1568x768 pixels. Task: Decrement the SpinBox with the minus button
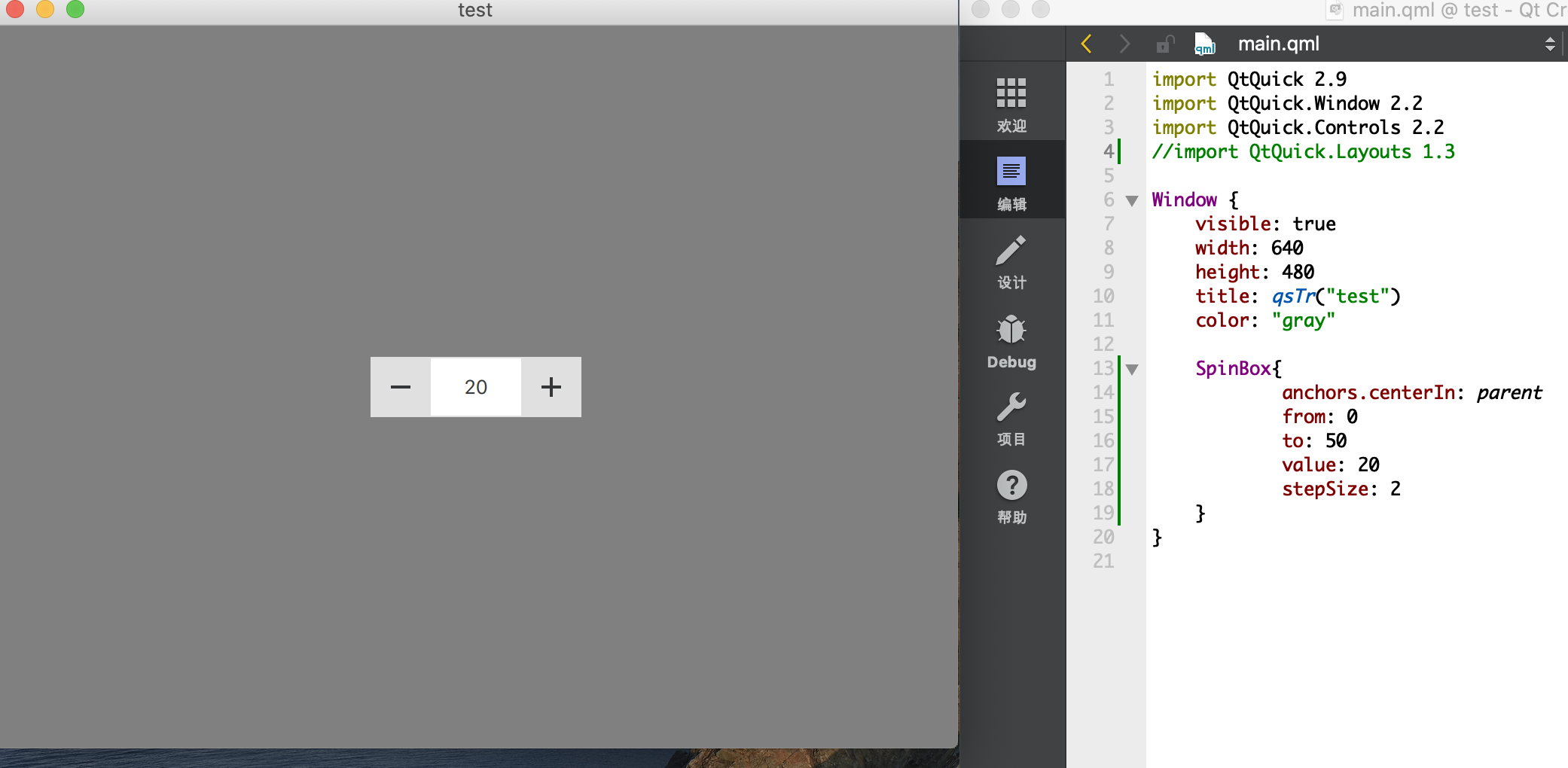(x=400, y=386)
